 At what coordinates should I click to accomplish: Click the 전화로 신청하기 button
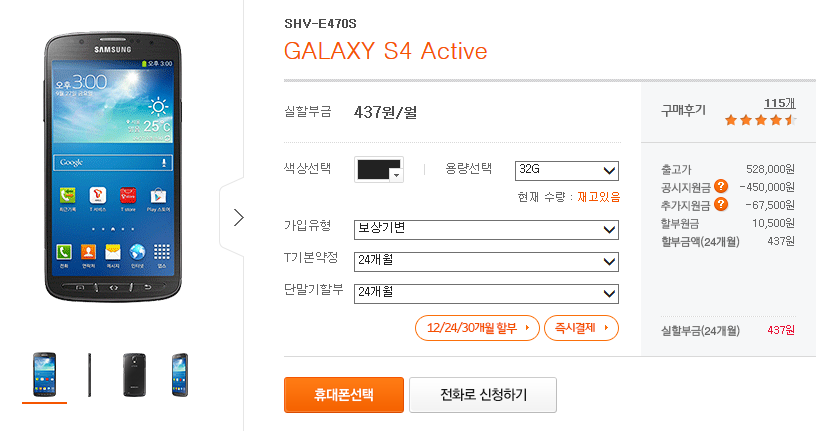(483, 395)
